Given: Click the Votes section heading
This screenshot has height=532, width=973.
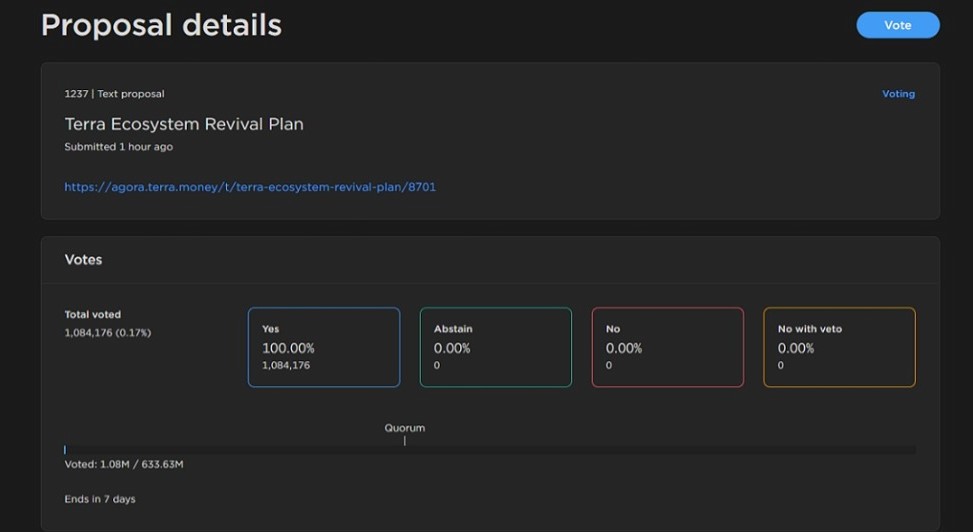Looking at the screenshot, I should 84,259.
